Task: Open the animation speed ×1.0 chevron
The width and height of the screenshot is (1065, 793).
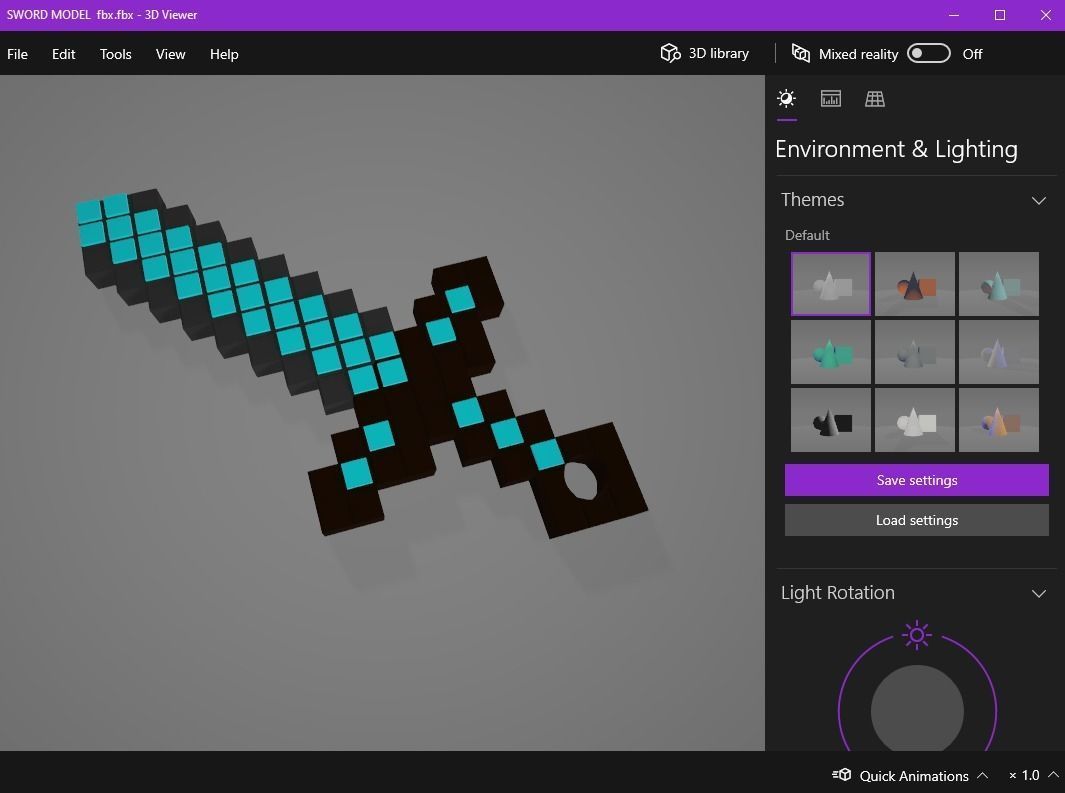Action: point(1053,775)
